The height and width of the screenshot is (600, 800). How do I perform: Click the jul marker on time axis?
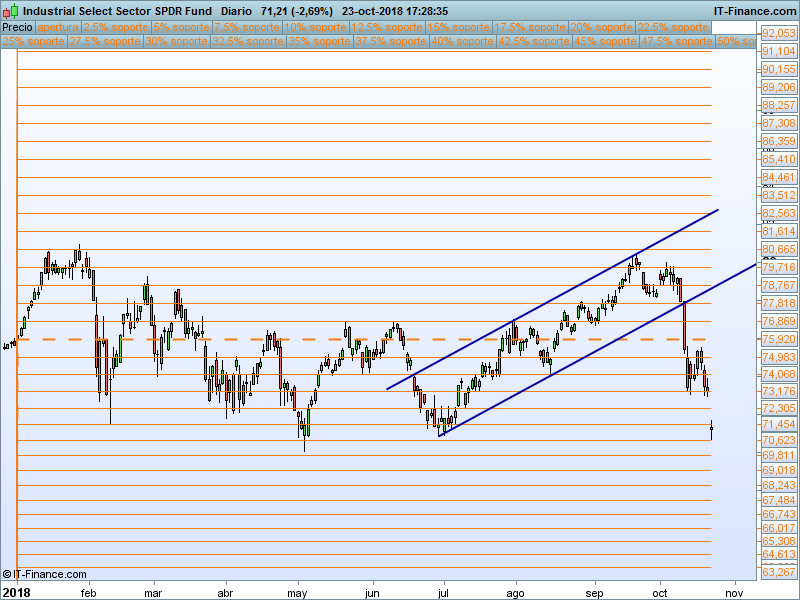pyautogui.click(x=443, y=593)
